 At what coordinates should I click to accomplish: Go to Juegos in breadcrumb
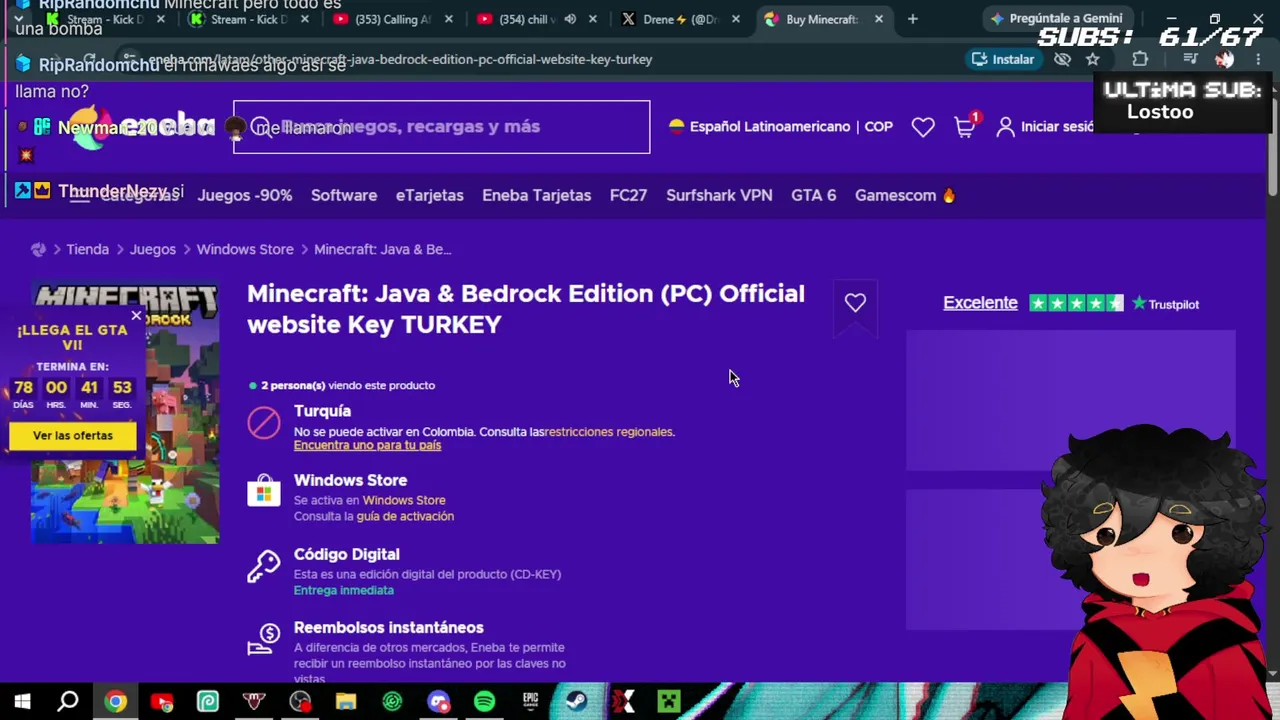click(153, 249)
